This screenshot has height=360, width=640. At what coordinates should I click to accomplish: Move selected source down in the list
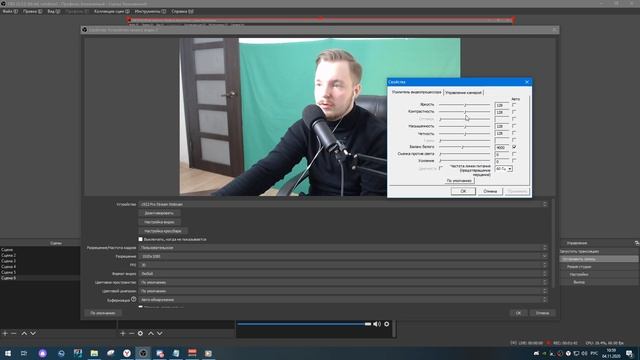160,333
